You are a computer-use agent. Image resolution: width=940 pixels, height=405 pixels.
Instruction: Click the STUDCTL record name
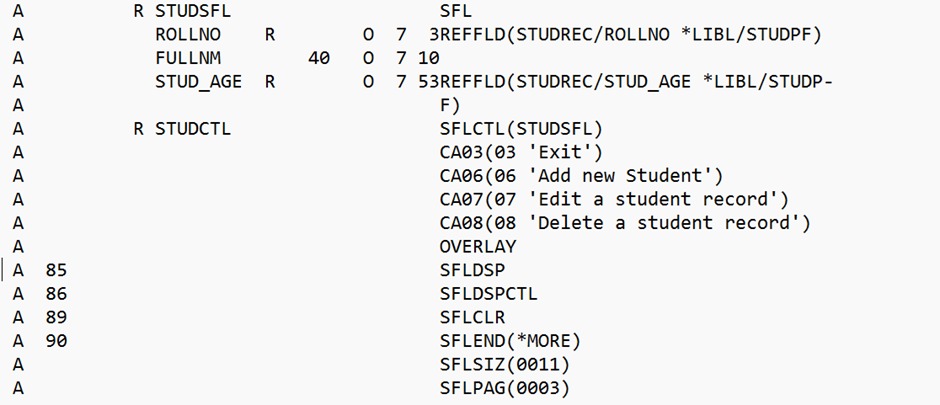[192, 129]
